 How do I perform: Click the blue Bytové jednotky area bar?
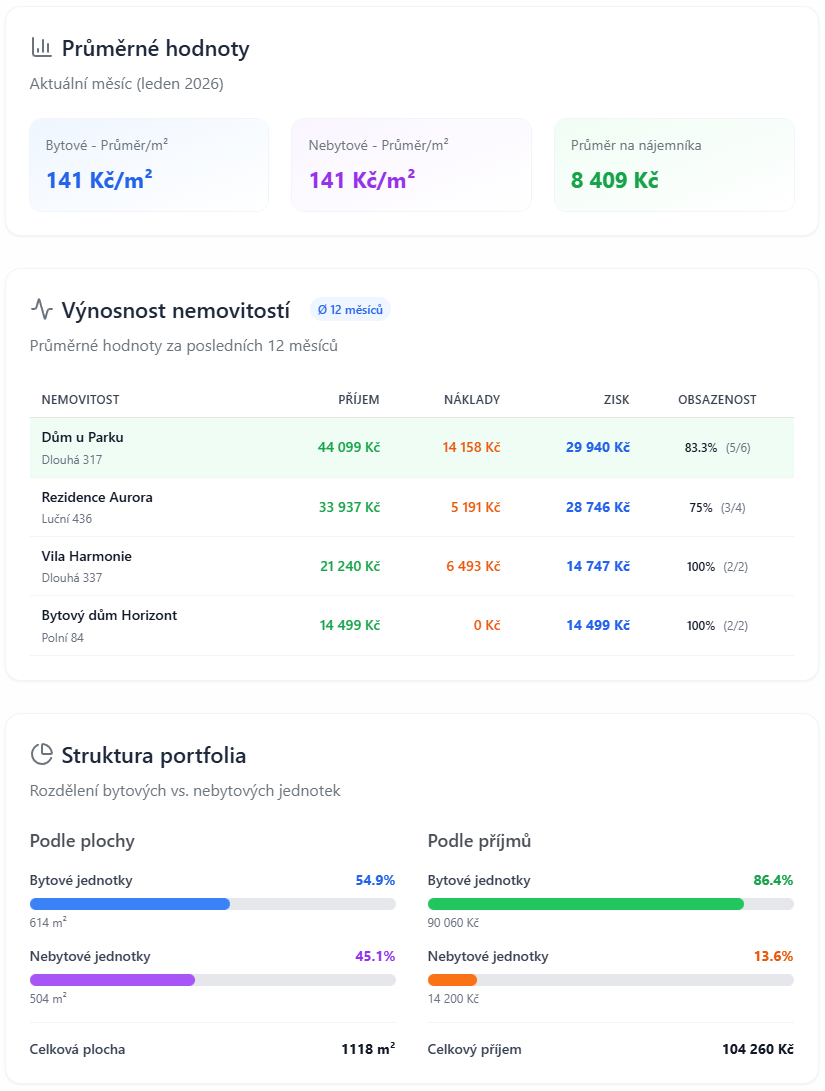pyautogui.click(x=128, y=903)
